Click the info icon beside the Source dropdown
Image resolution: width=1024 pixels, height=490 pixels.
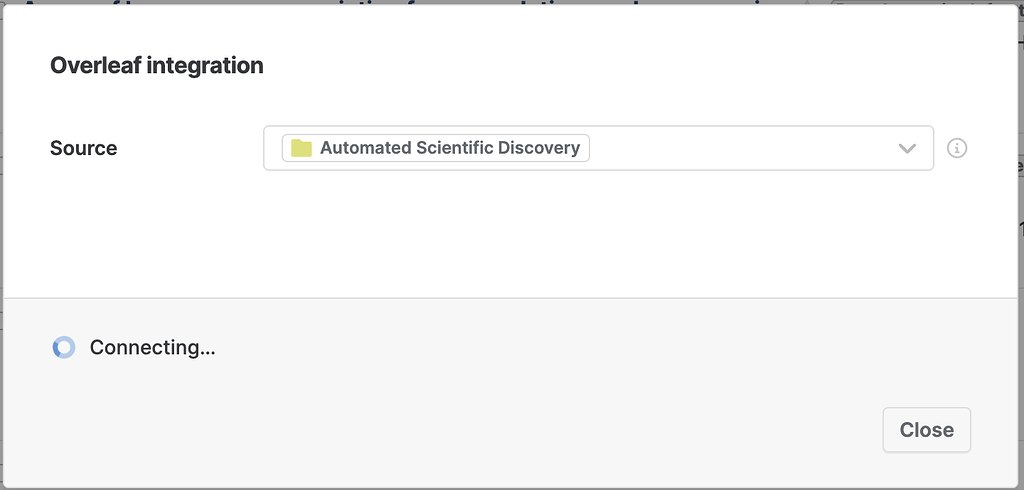[956, 148]
